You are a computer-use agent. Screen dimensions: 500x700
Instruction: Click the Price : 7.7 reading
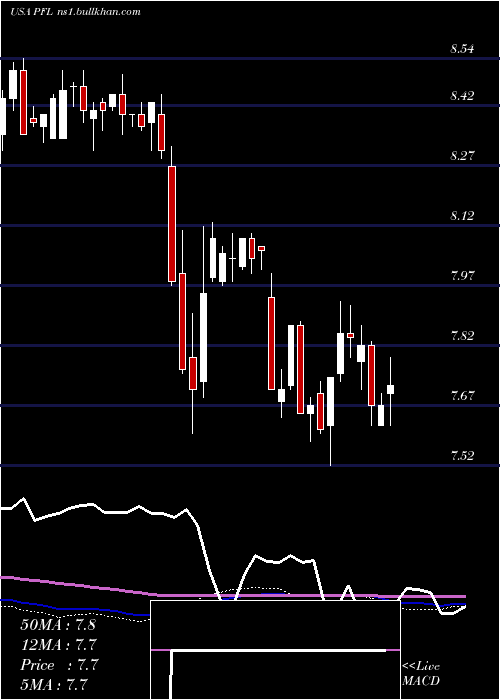(58, 665)
